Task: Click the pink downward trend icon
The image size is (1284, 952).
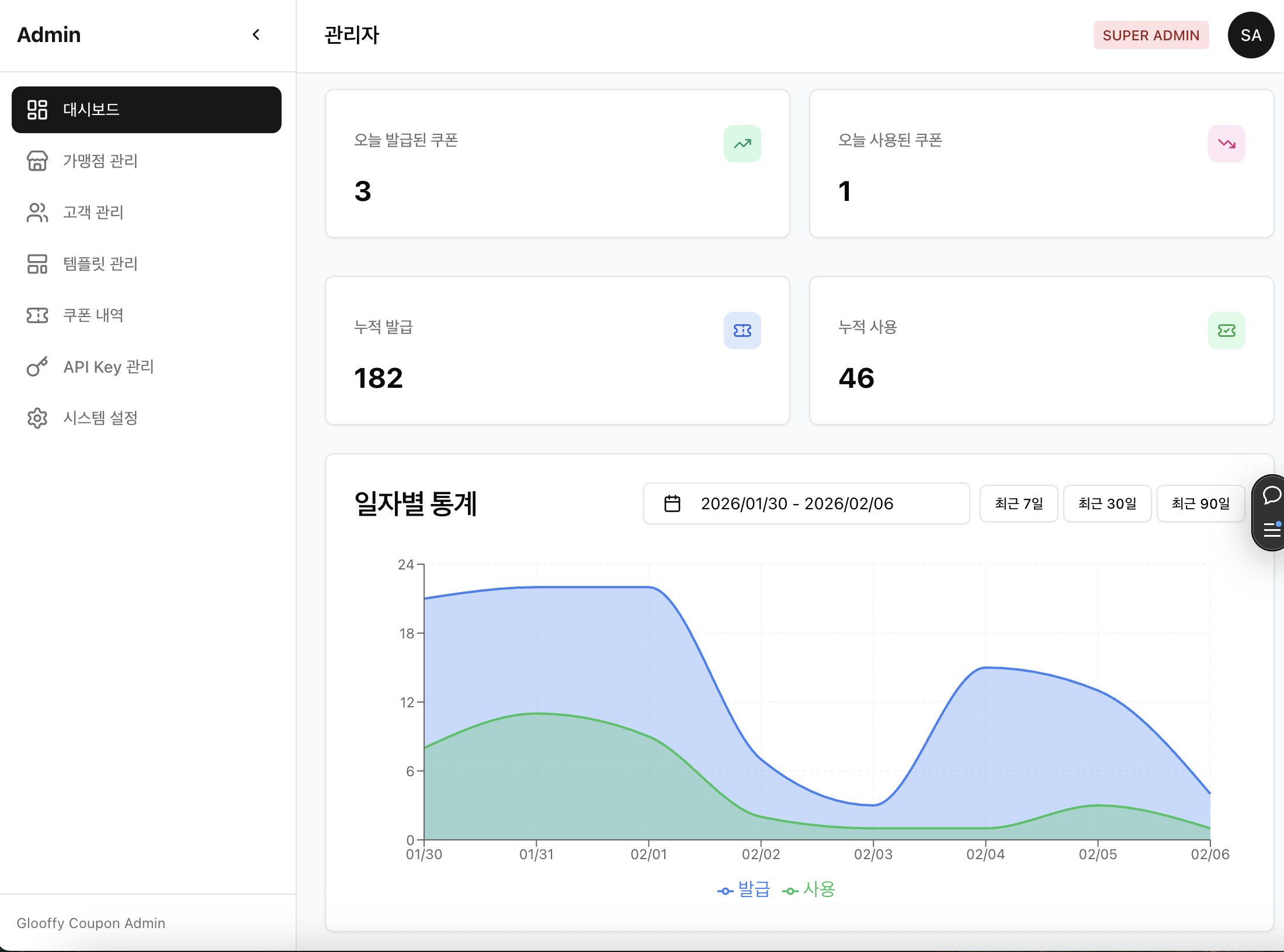Action: pyautogui.click(x=1227, y=143)
